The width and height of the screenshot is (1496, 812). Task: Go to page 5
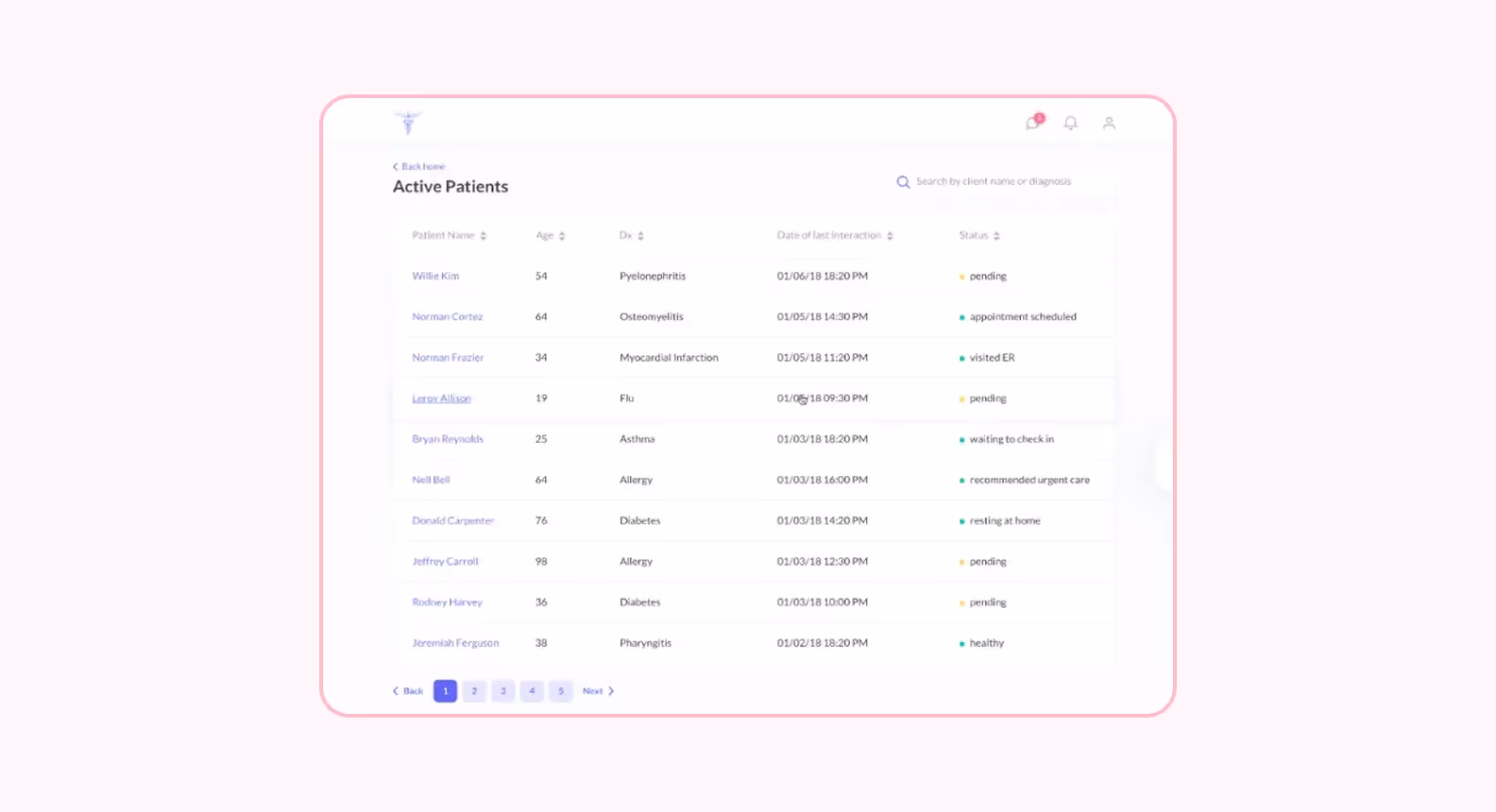pyautogui.click(x=561, y=691)
